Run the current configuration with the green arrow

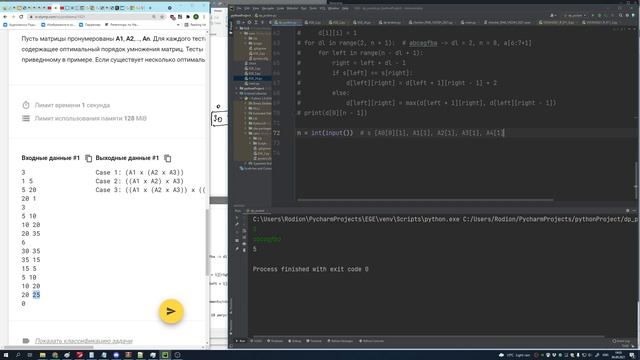[x=593, y=16]
